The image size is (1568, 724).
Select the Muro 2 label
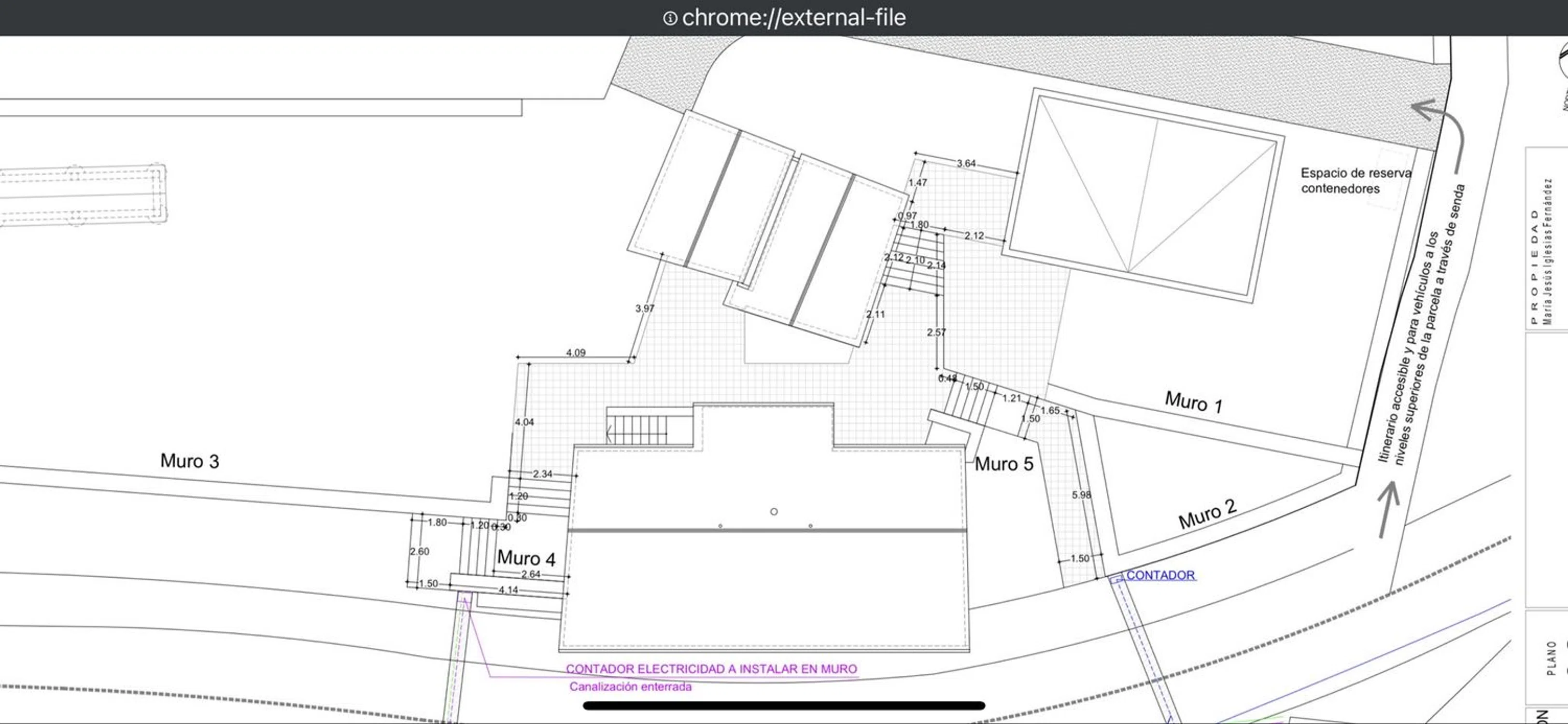click(1208, 515)
